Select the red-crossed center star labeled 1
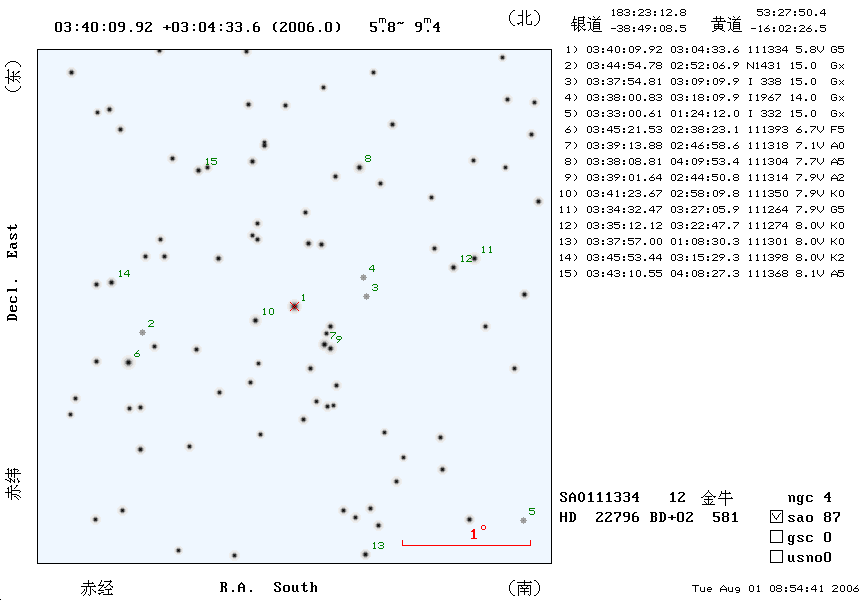860x600 pixels. click(x=295, y=306)
